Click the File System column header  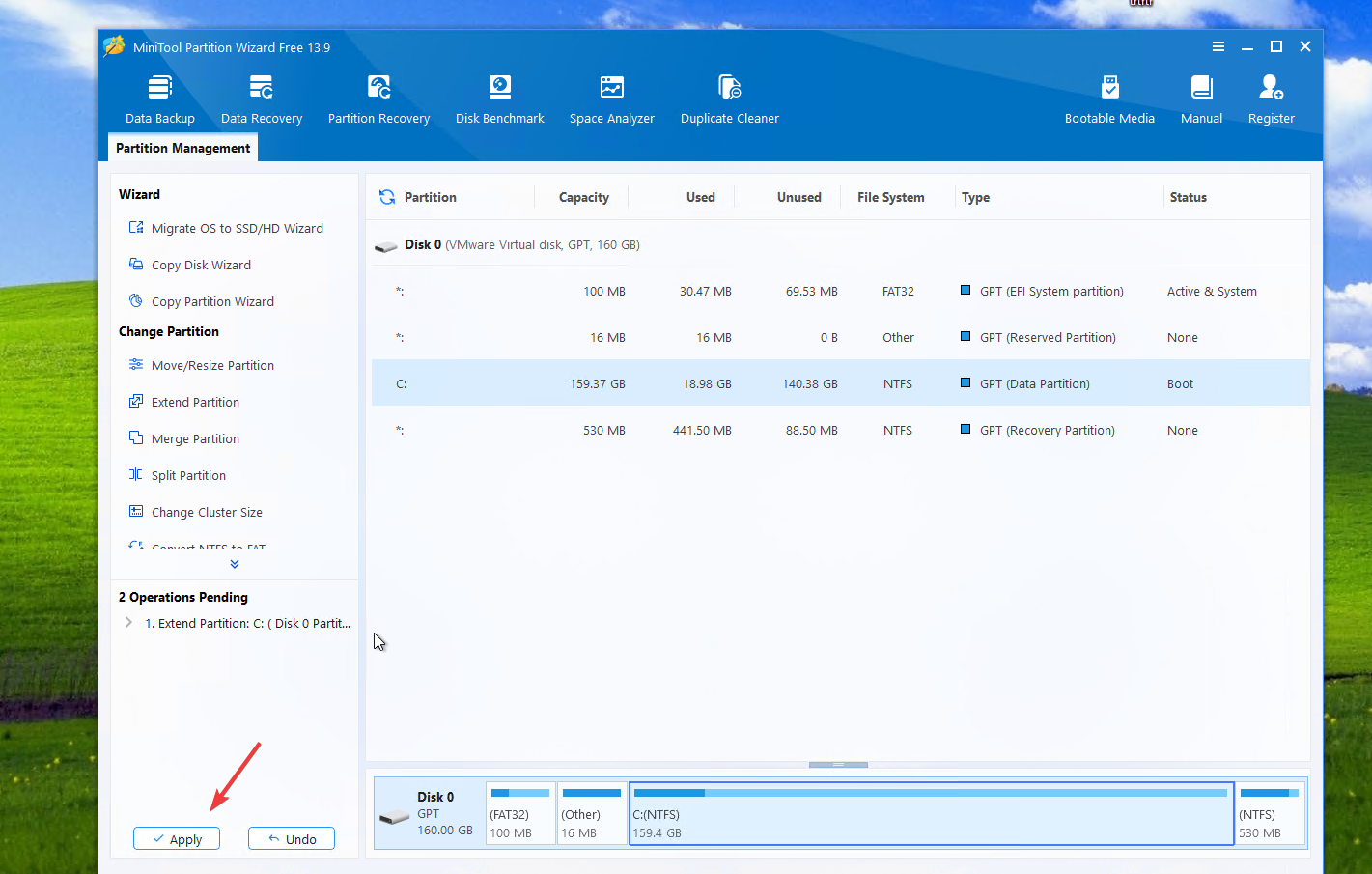coord(891,197)
